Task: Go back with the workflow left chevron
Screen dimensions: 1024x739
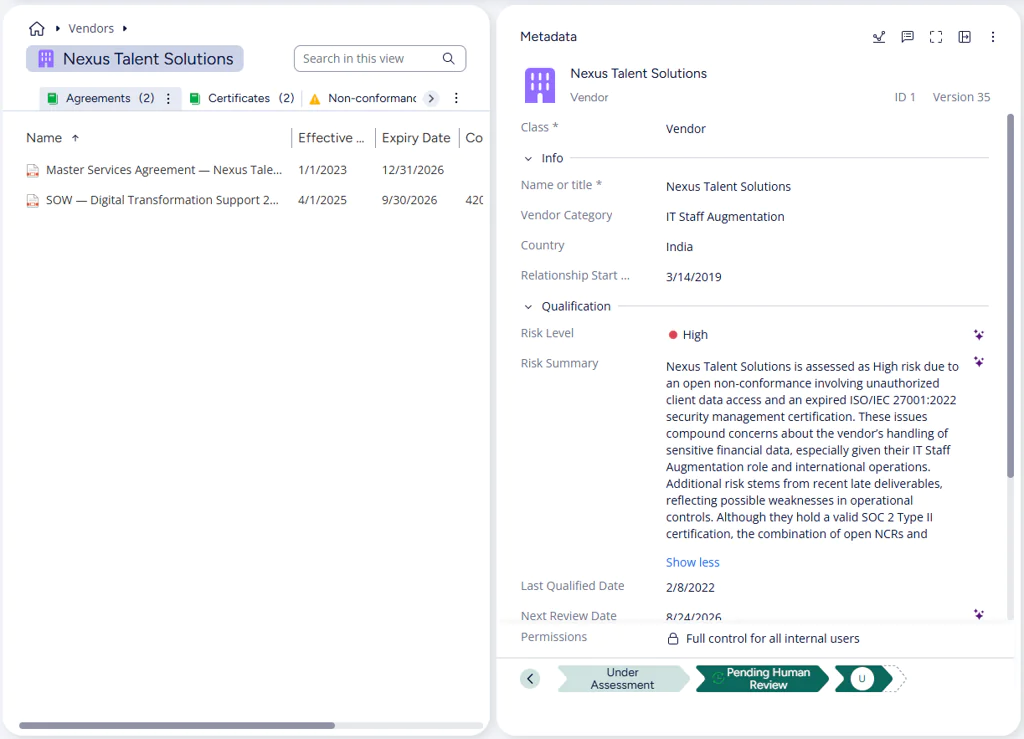Action: pos(530,679)
